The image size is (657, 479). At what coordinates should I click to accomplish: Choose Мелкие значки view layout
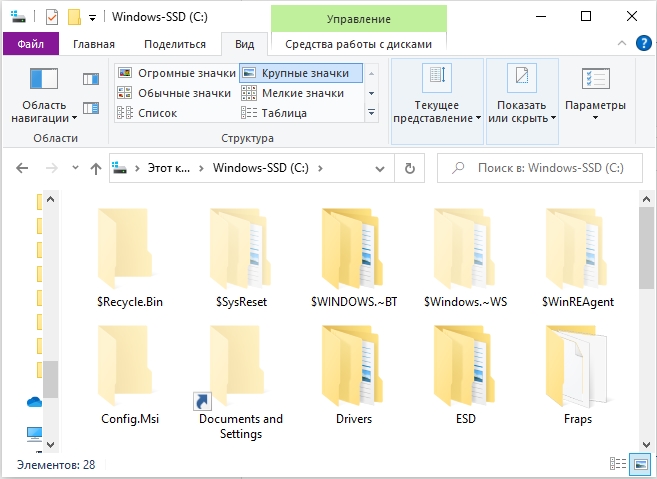[293, 93]
